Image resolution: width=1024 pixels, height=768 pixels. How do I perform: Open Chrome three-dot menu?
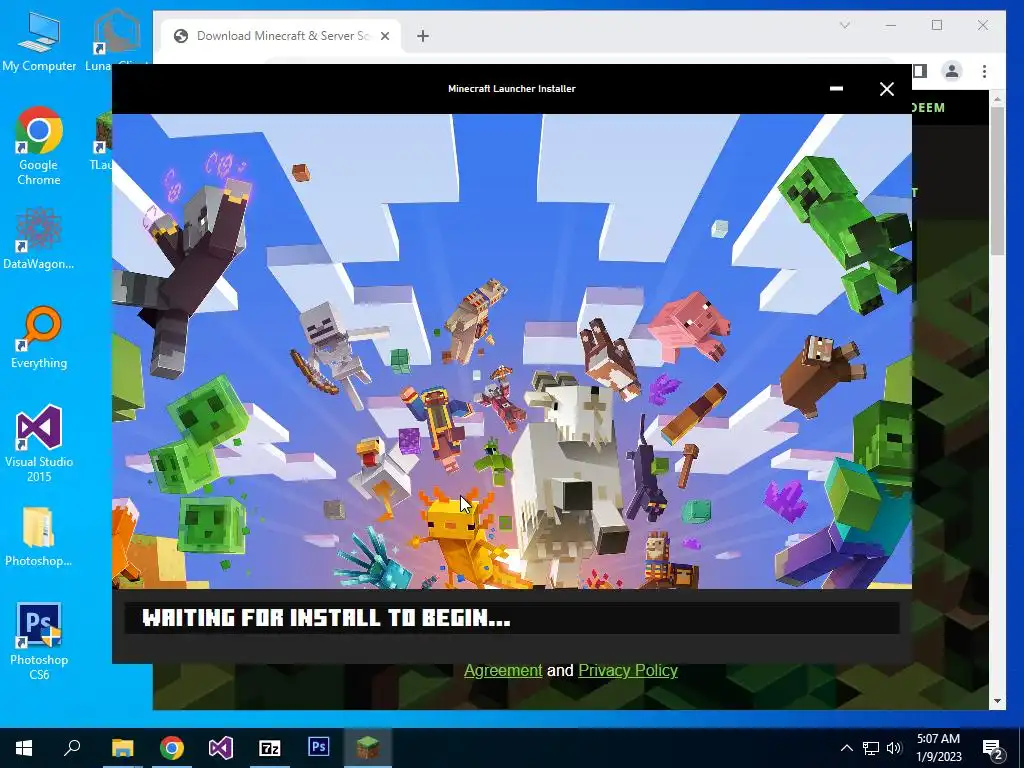pos(984,71)
